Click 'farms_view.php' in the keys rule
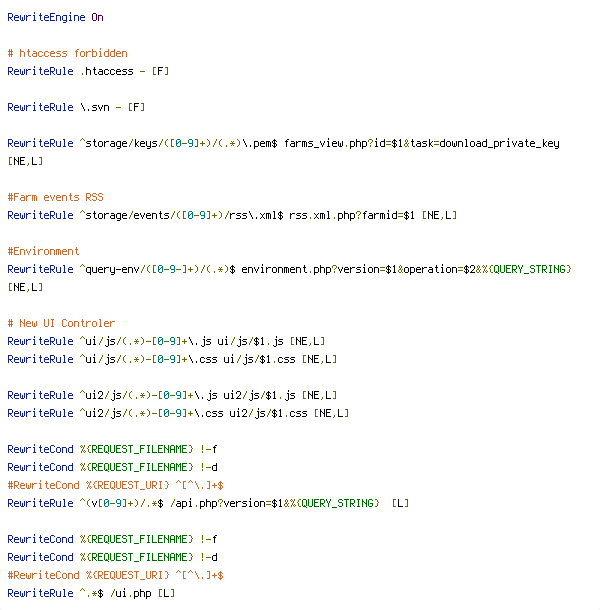Screen dimensions: 600x610 (326, 143)
